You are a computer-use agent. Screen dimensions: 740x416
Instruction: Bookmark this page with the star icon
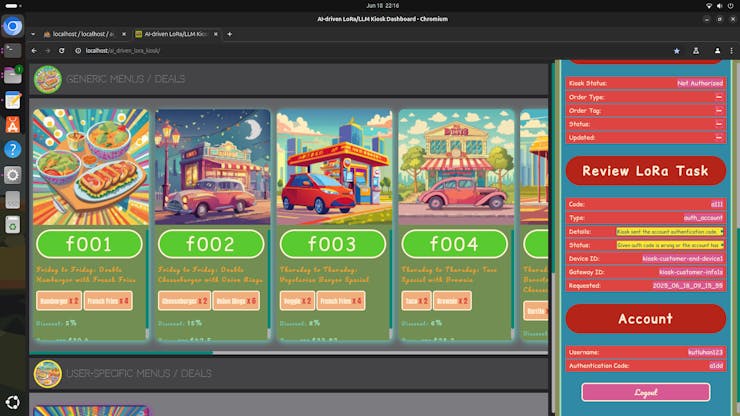tap(676, 50)
